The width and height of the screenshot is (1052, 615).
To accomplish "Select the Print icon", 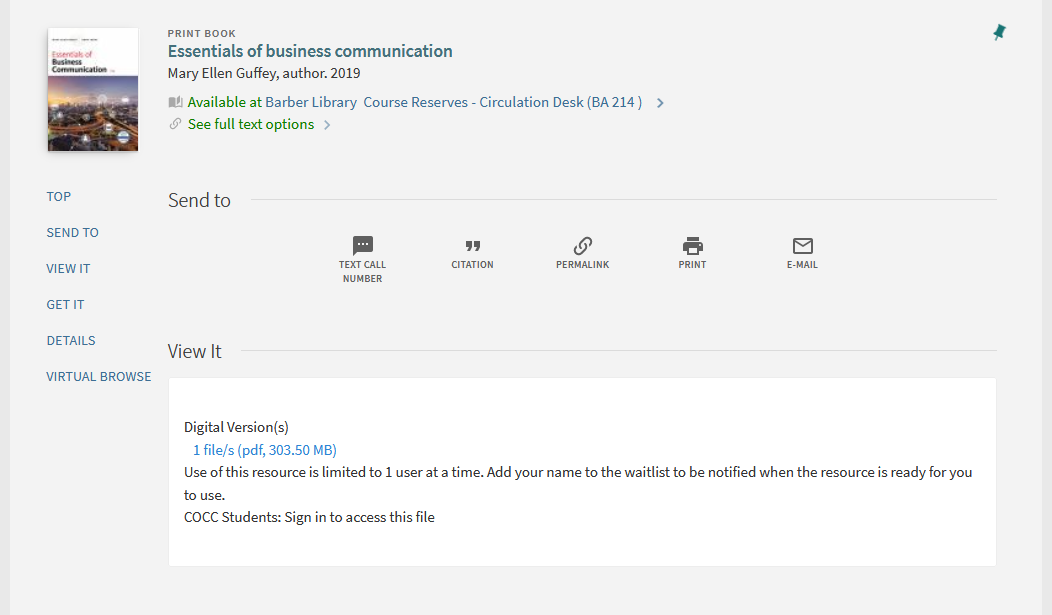I will (x=692, y=246).
